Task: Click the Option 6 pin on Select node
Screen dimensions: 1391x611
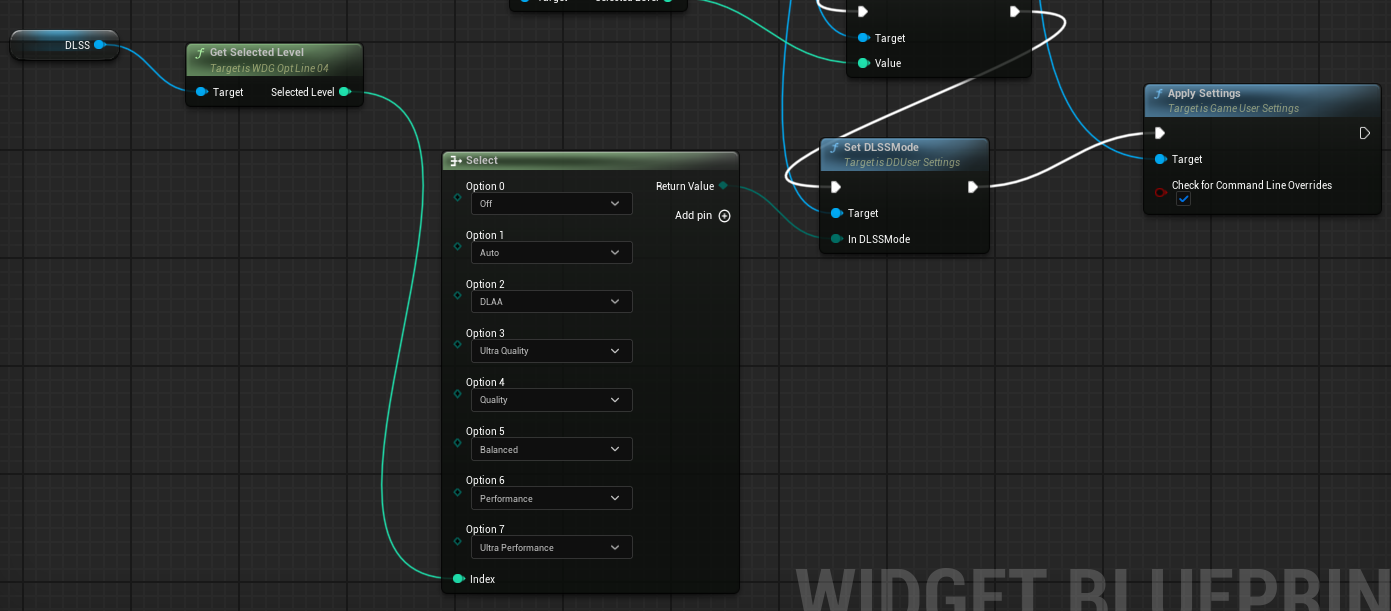Action: (x=457, y=491)
